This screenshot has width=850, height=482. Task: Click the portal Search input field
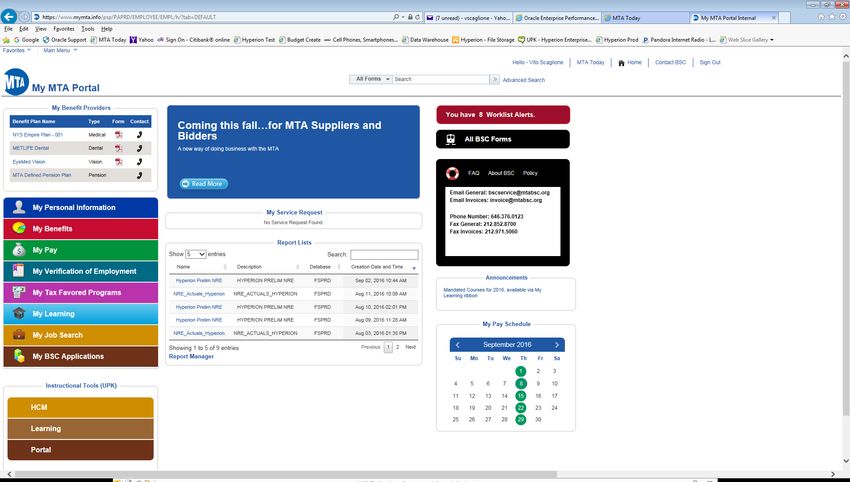pos(441,79)
